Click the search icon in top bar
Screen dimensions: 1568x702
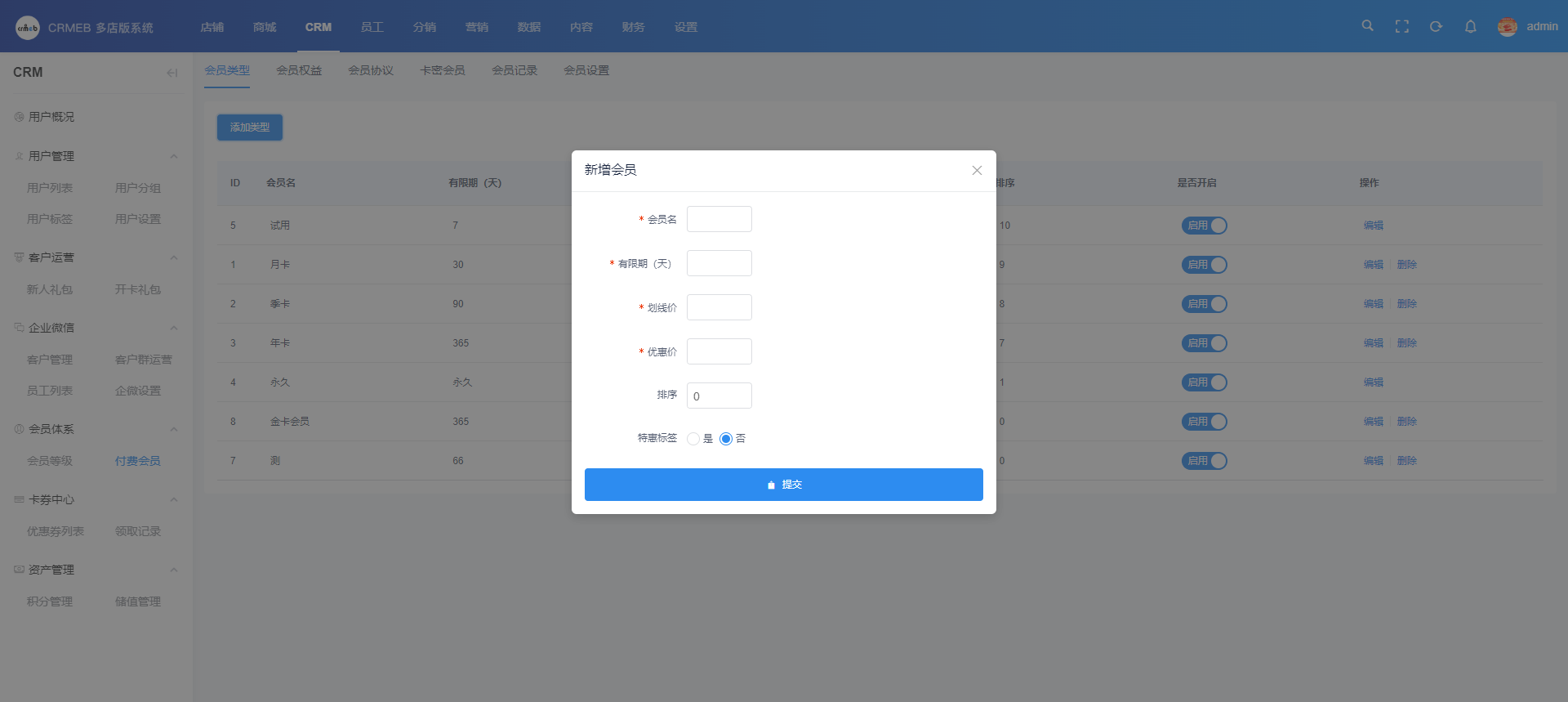(x=1367, y=26)
